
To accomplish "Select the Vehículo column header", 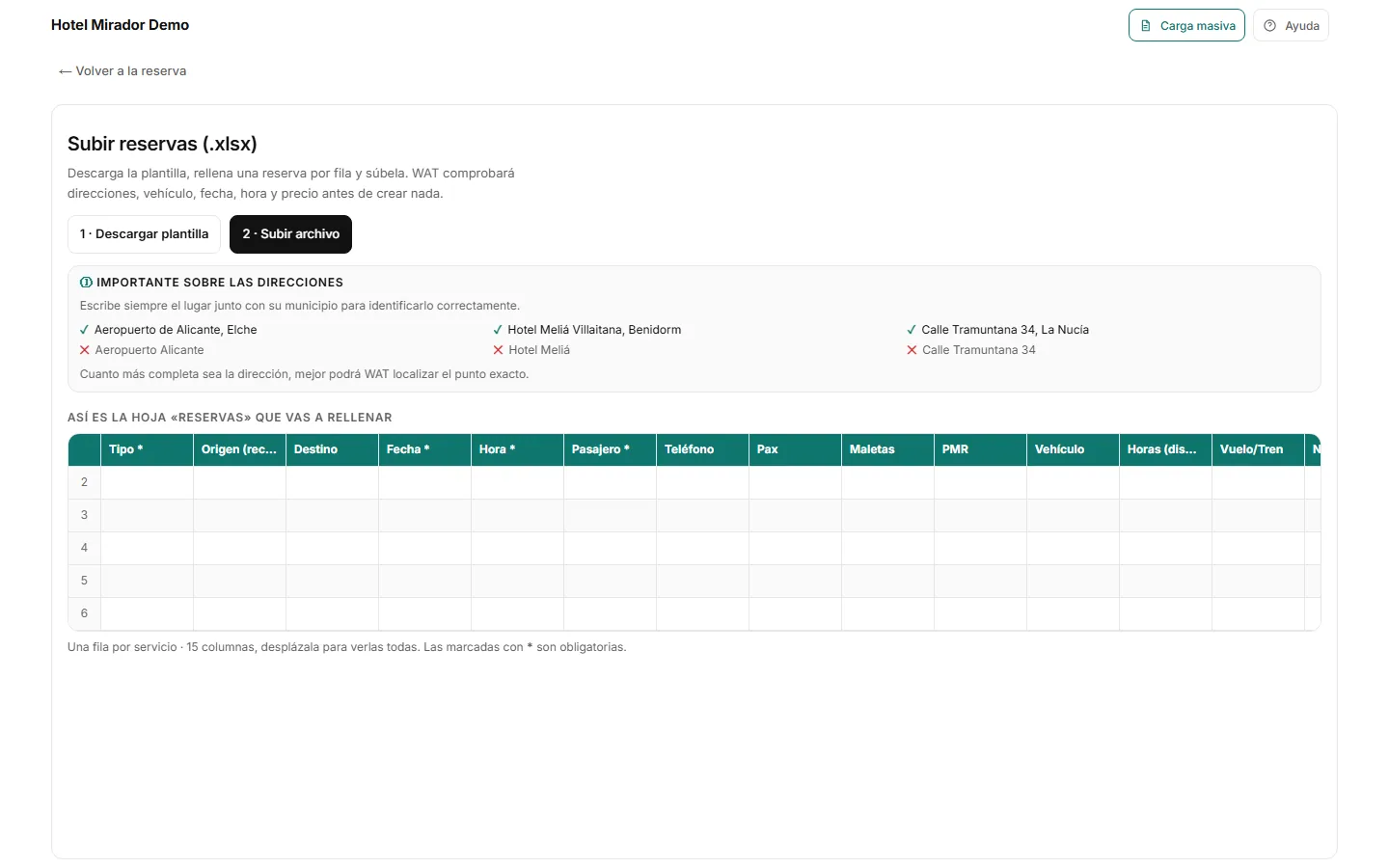I will pyautogui.click(x=1073, y=449).
